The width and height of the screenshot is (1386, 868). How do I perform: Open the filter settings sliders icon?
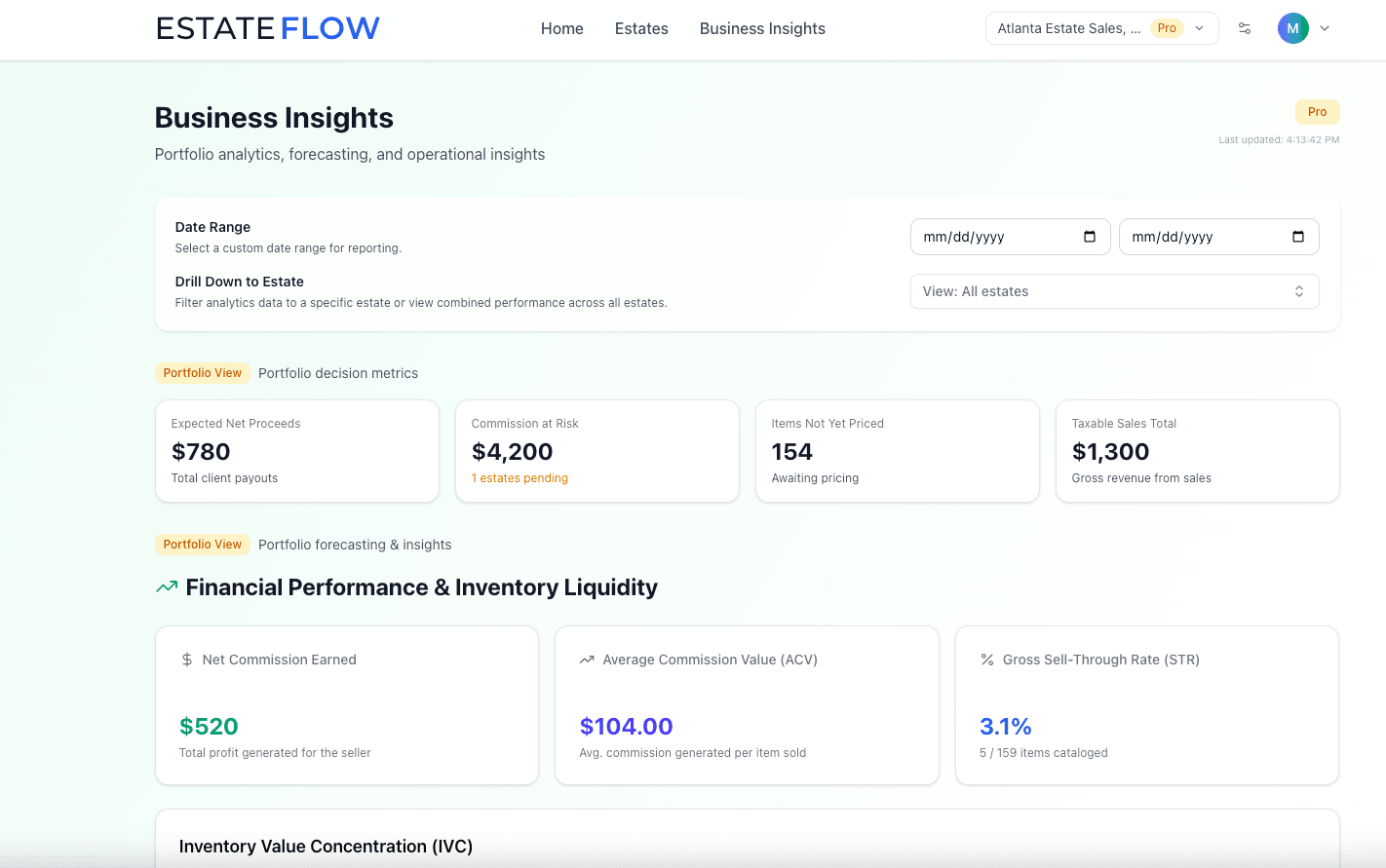(1245, 28)
